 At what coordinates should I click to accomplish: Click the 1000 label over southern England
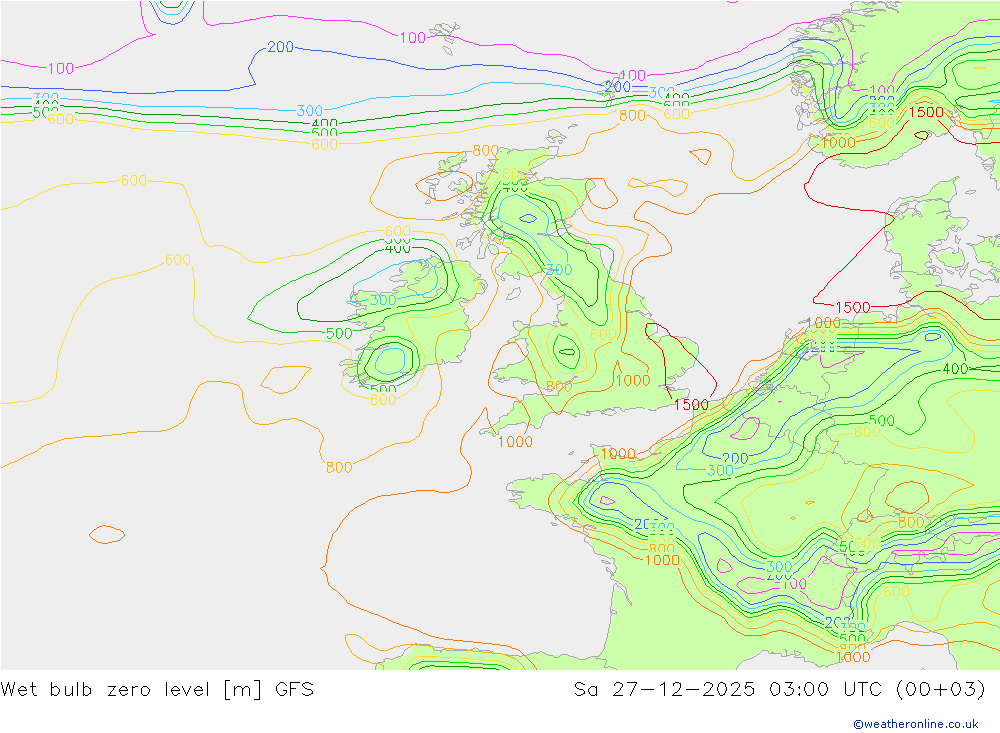[x=633, y=380]
